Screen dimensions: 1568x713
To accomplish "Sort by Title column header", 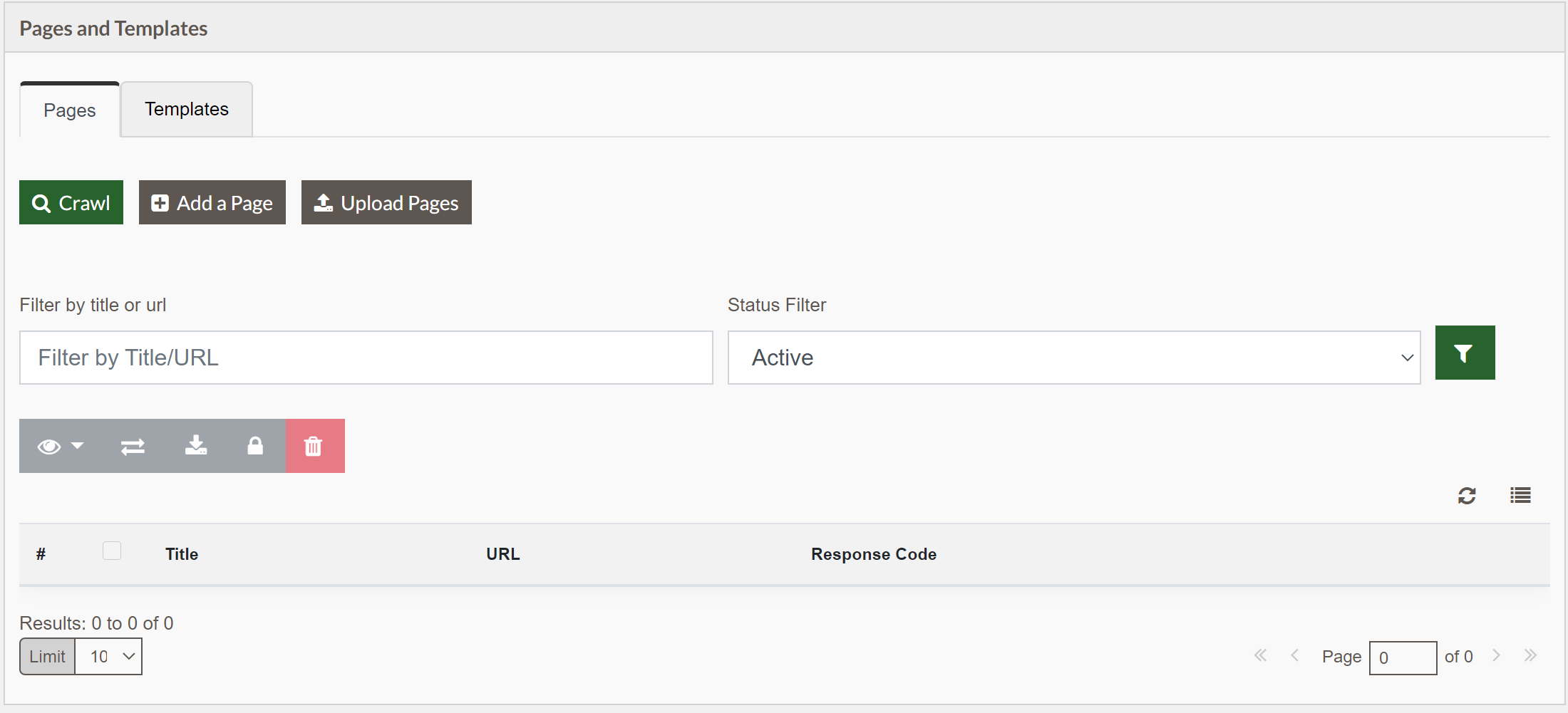I will (182, 554).
